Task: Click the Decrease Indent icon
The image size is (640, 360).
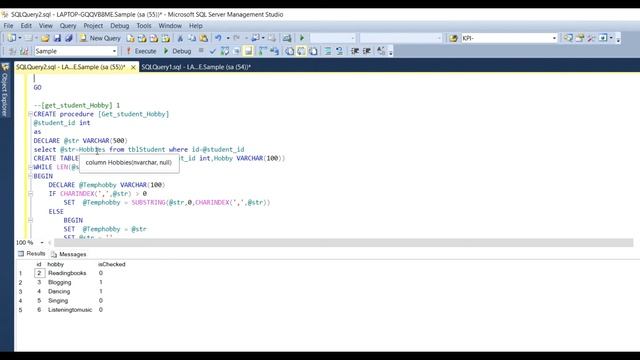Action: point(355,51)
